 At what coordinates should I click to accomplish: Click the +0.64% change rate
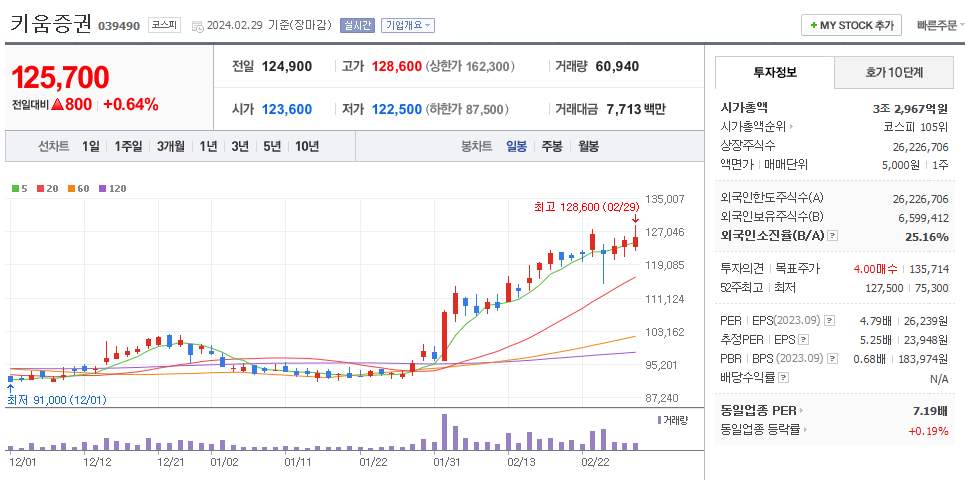coord(130,104)
